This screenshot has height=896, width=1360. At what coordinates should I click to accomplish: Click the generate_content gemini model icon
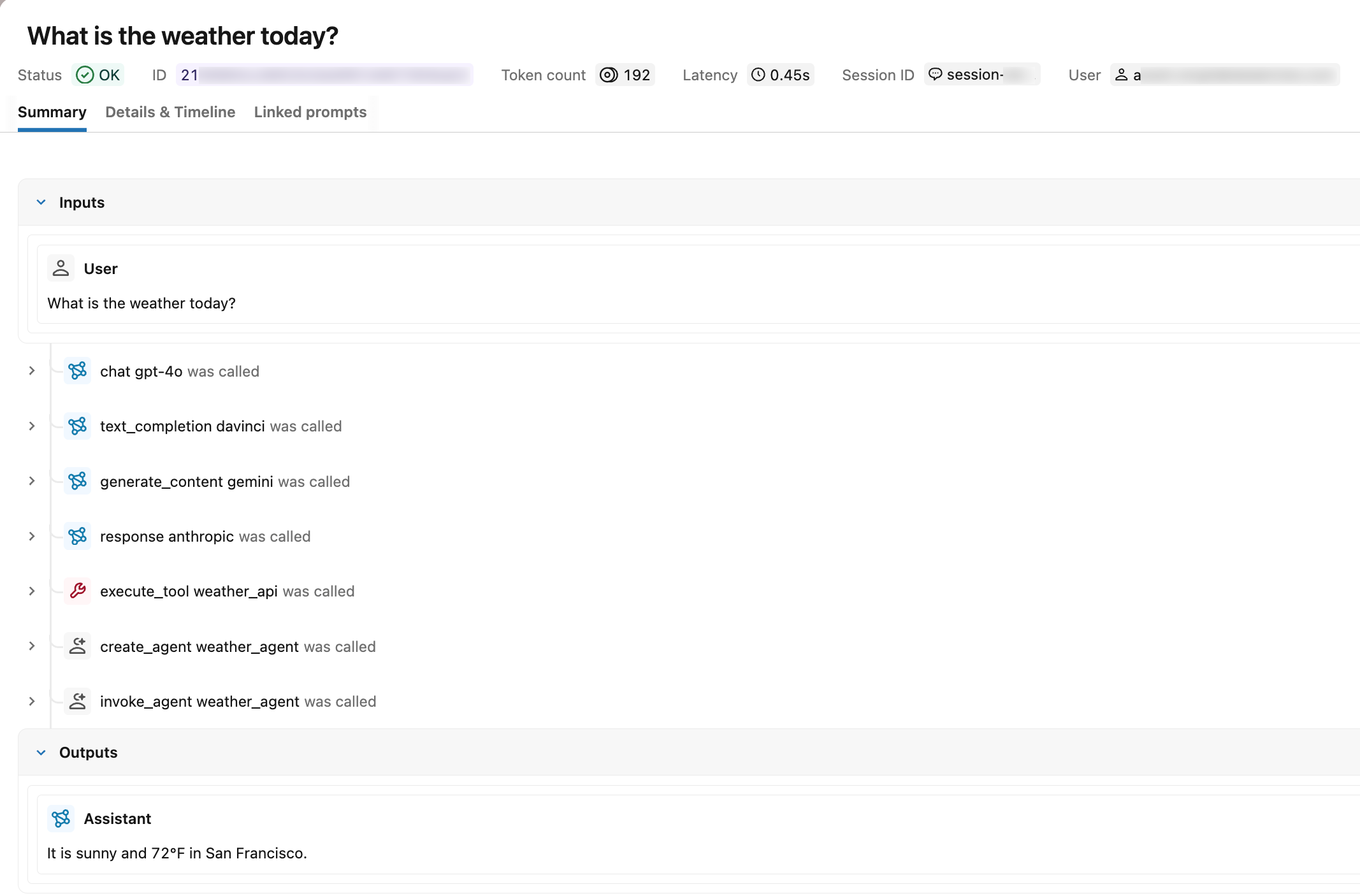[x=77, y=481]
